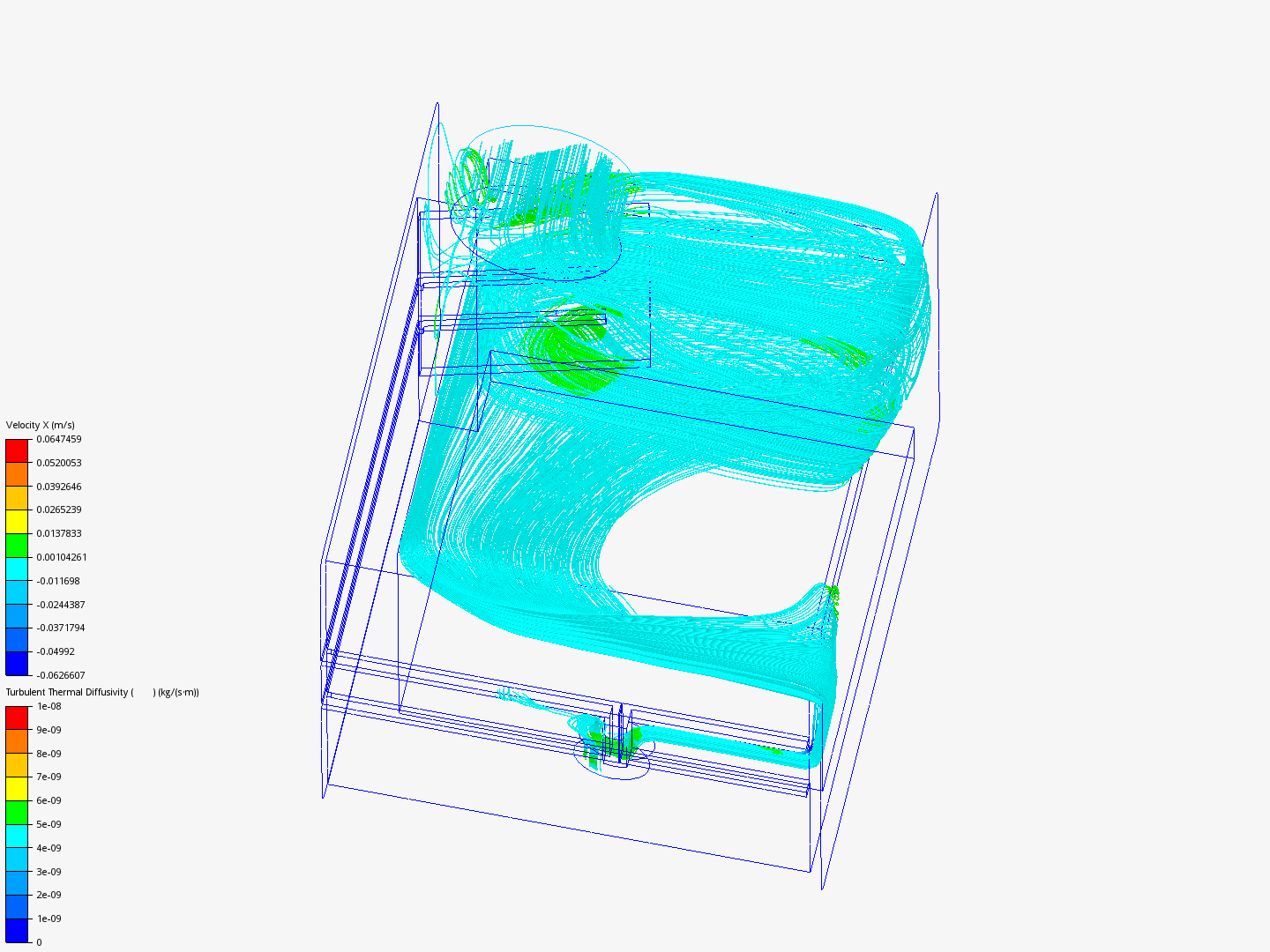Pick Velocity swatch between -0.0244387 and -0.0371794
This screenshot has height=952, width=1270.
tap(17, 616)
